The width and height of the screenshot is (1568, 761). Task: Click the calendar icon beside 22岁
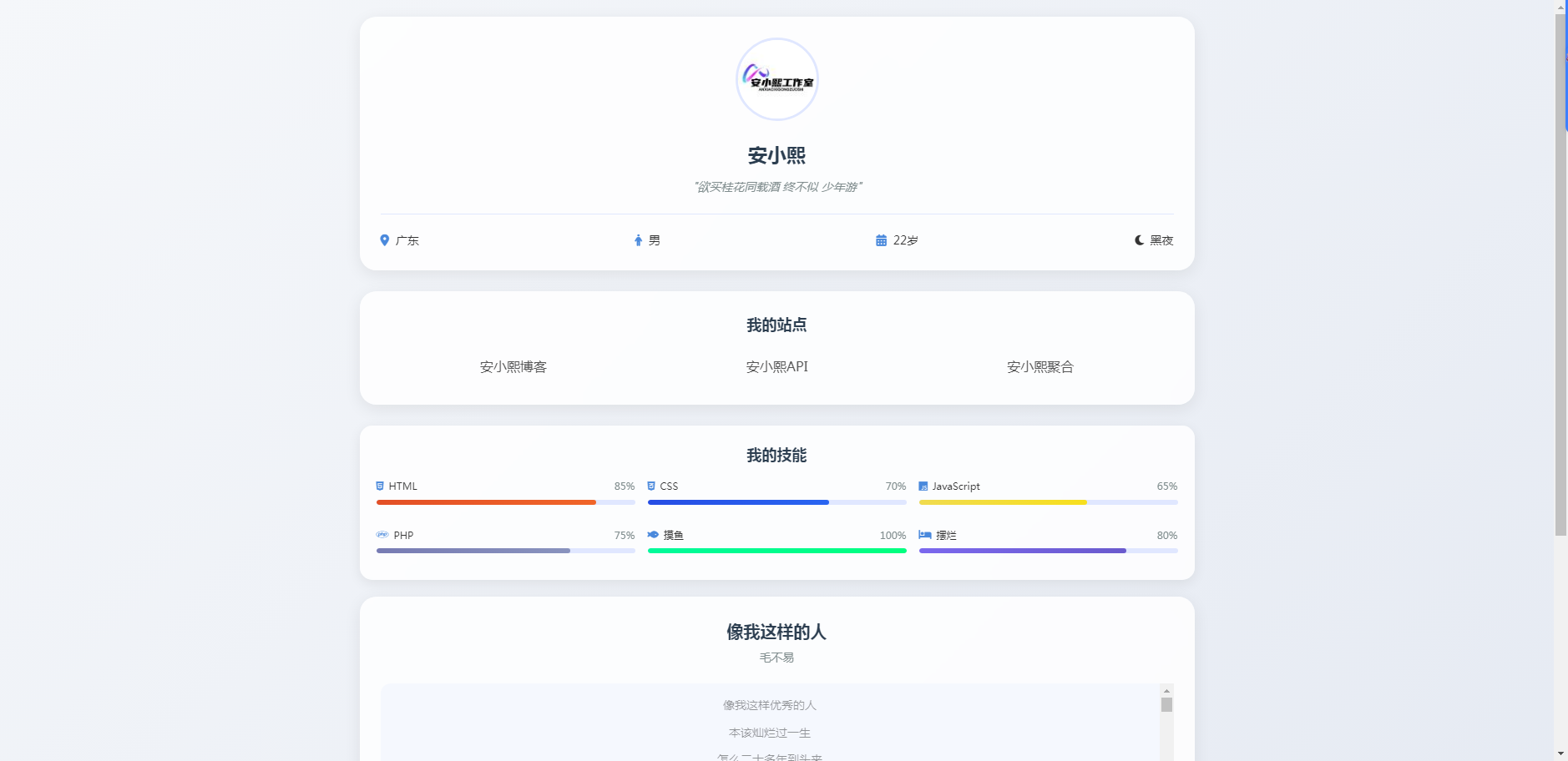pos(881,240)
